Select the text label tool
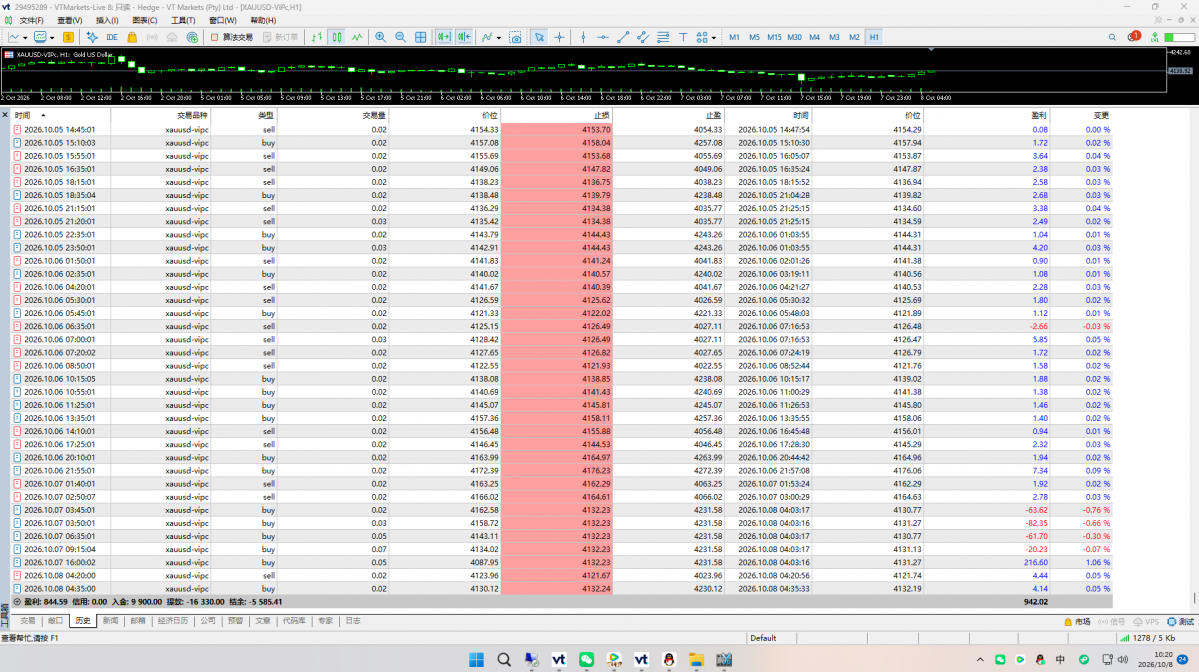1199x672 pixels. (683, 37)
